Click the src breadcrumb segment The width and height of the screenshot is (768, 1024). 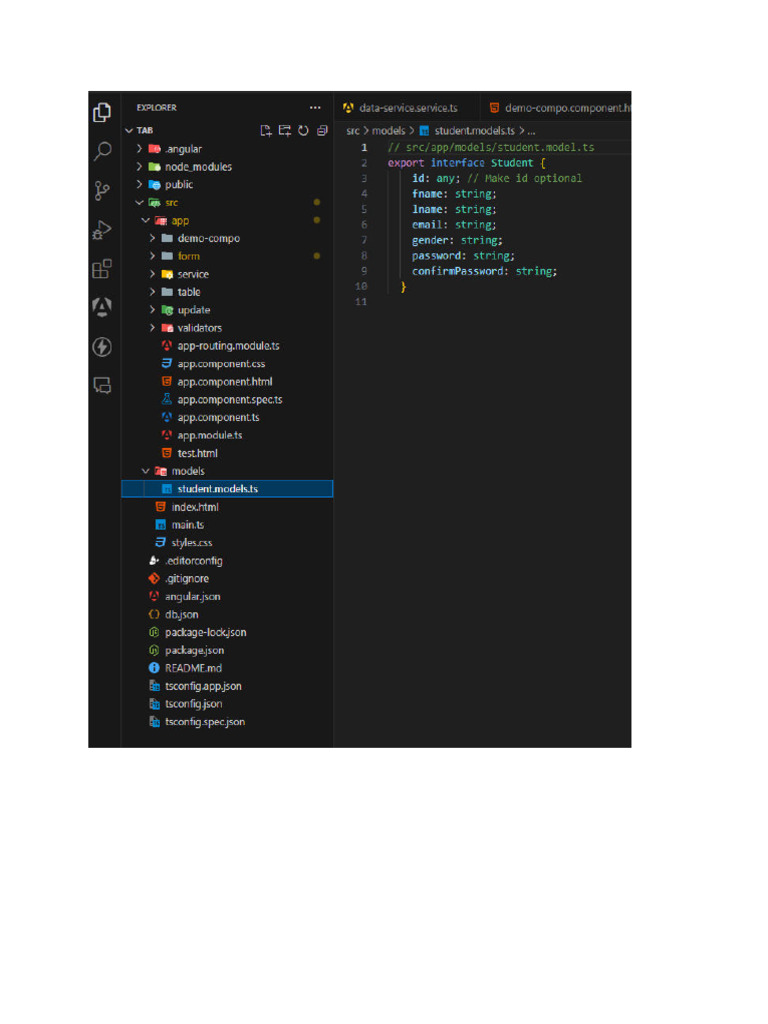click(x=353, y=131)
